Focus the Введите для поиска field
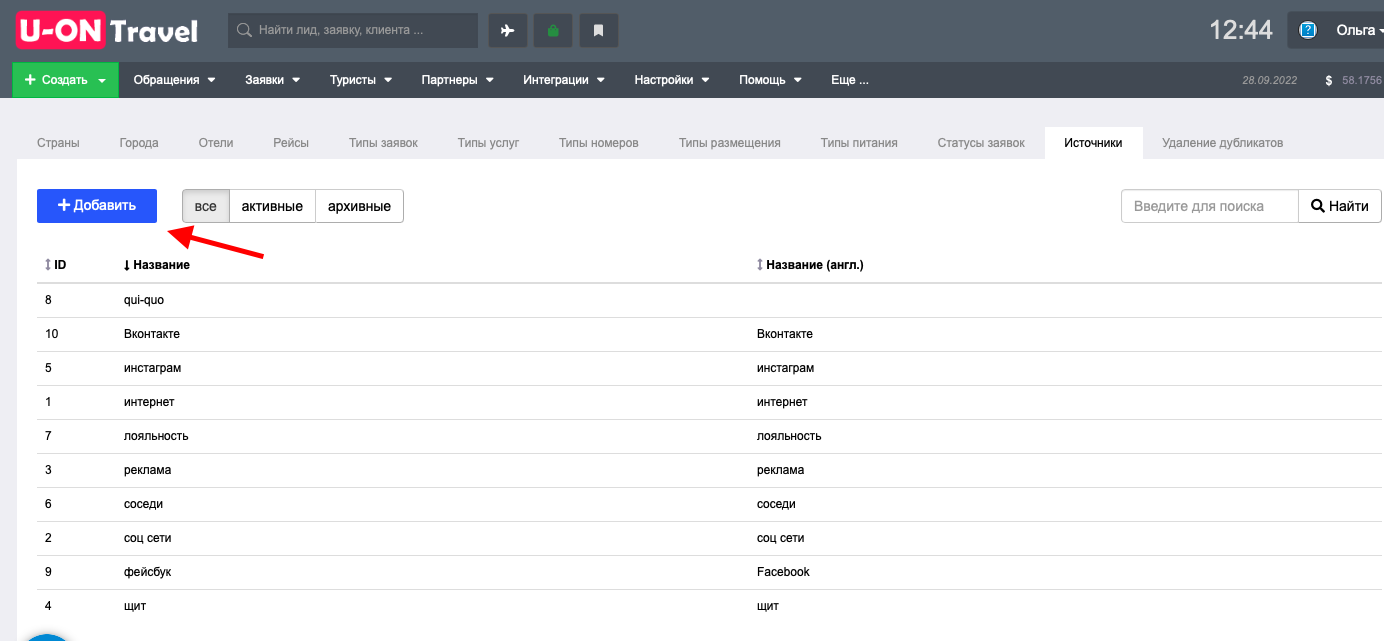The image size is (1384, 641). point(1210,206)
